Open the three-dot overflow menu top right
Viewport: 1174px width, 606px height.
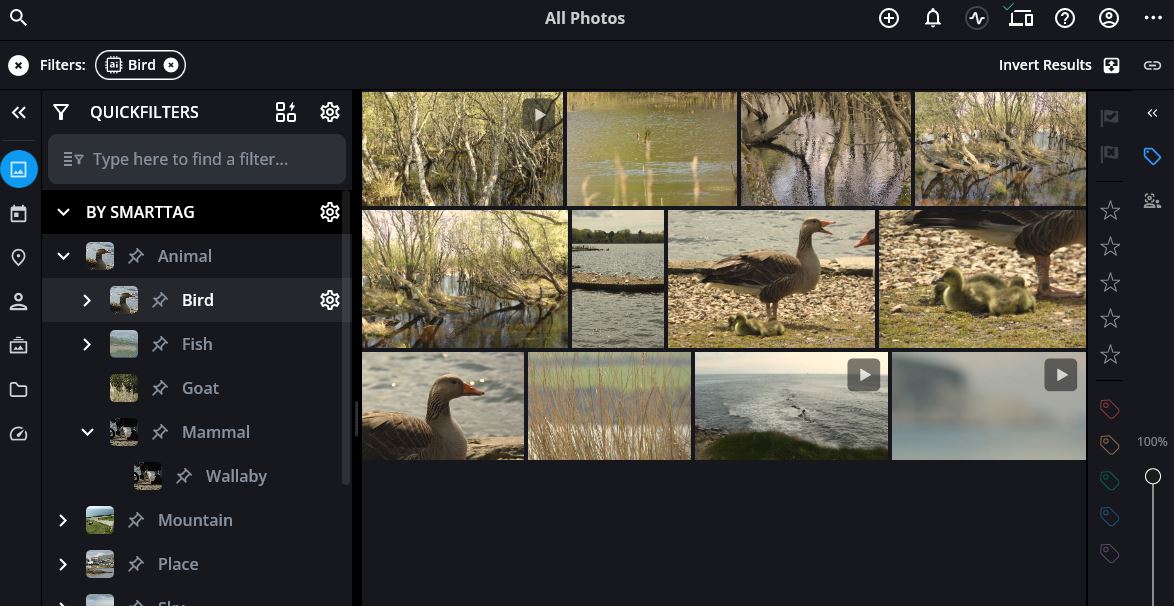[x=1153, y=18]
